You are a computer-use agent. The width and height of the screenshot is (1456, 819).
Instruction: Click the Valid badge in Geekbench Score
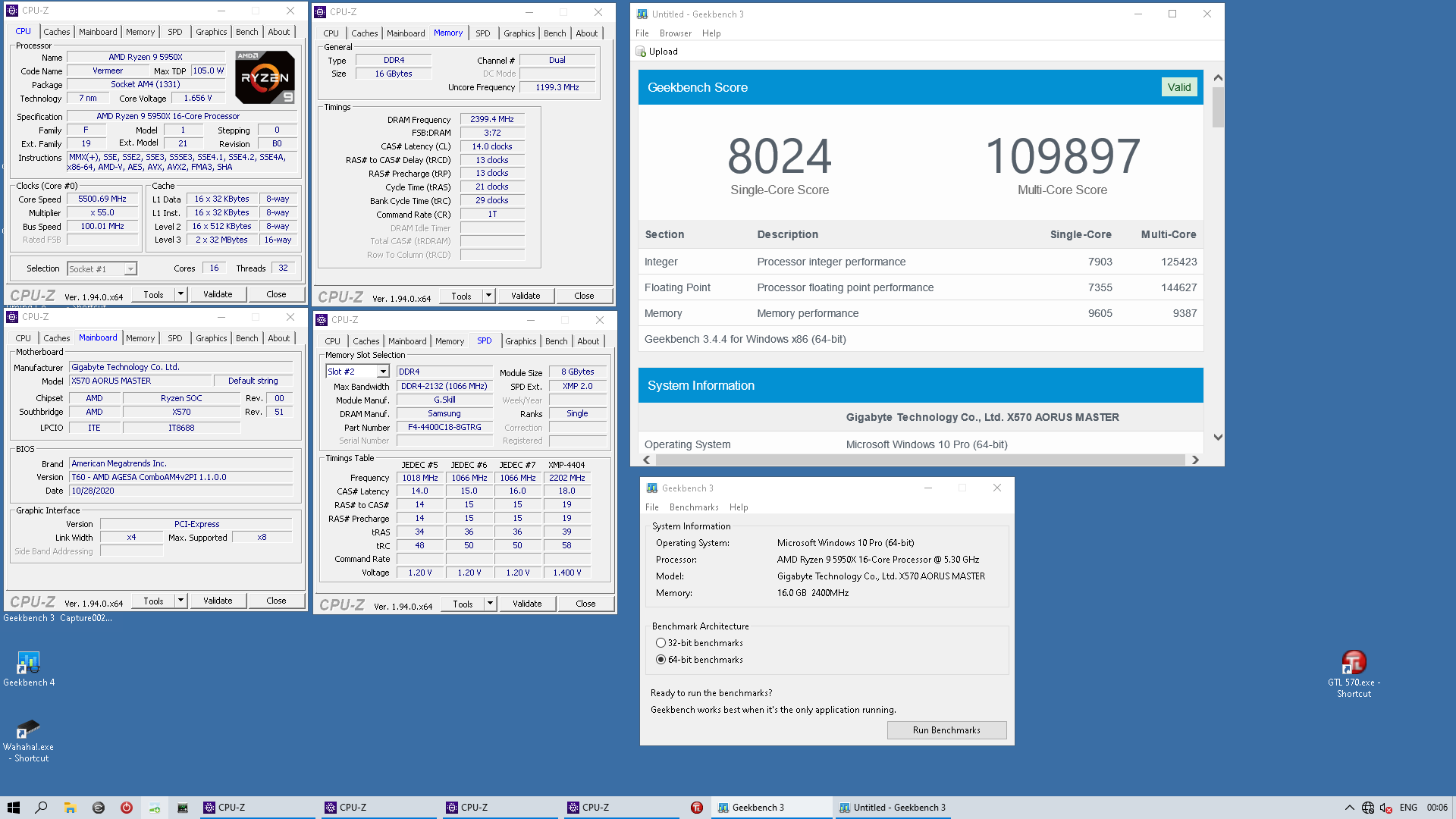click(1178, 87)
